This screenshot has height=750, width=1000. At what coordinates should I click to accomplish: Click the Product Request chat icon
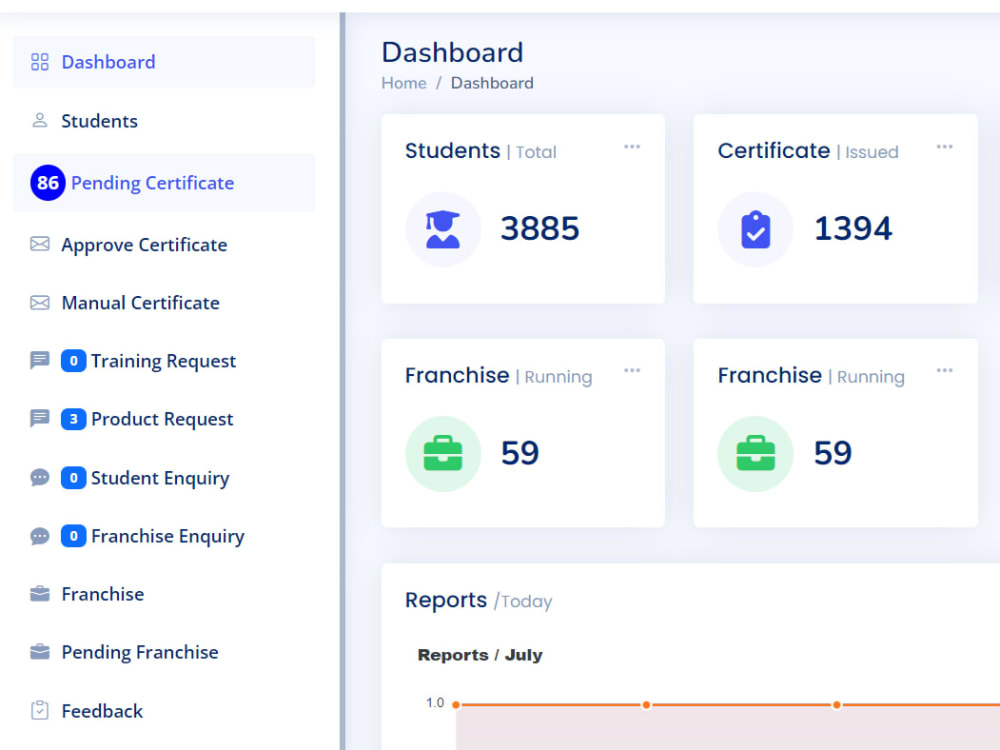pos(40,418)
